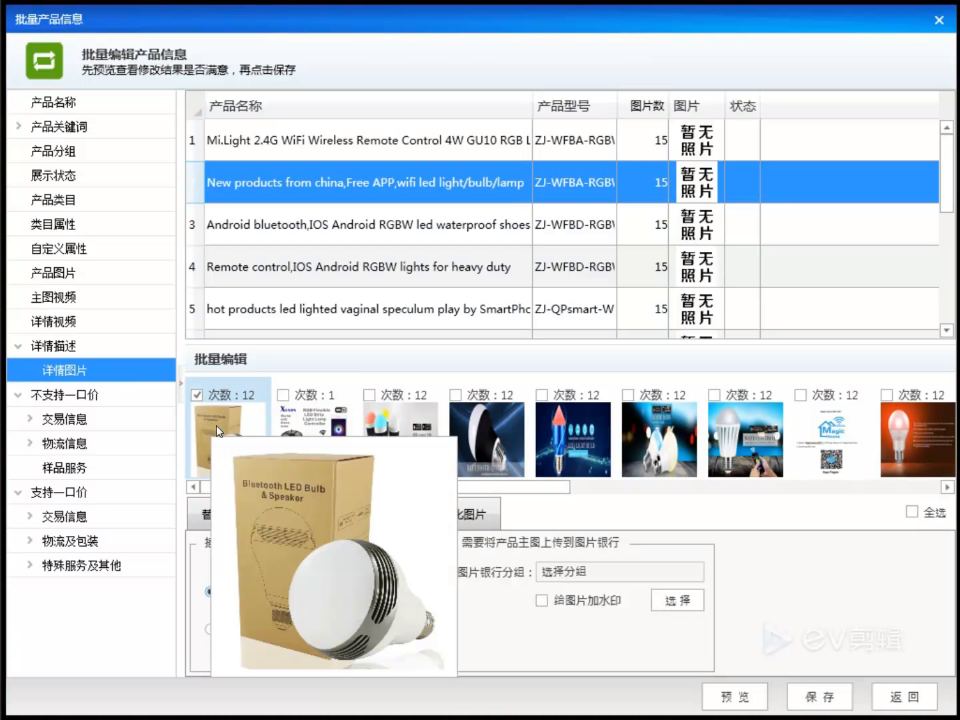960x720 pixels.
Task: Open the tab ending in 化图片
Action: point(478,514)
